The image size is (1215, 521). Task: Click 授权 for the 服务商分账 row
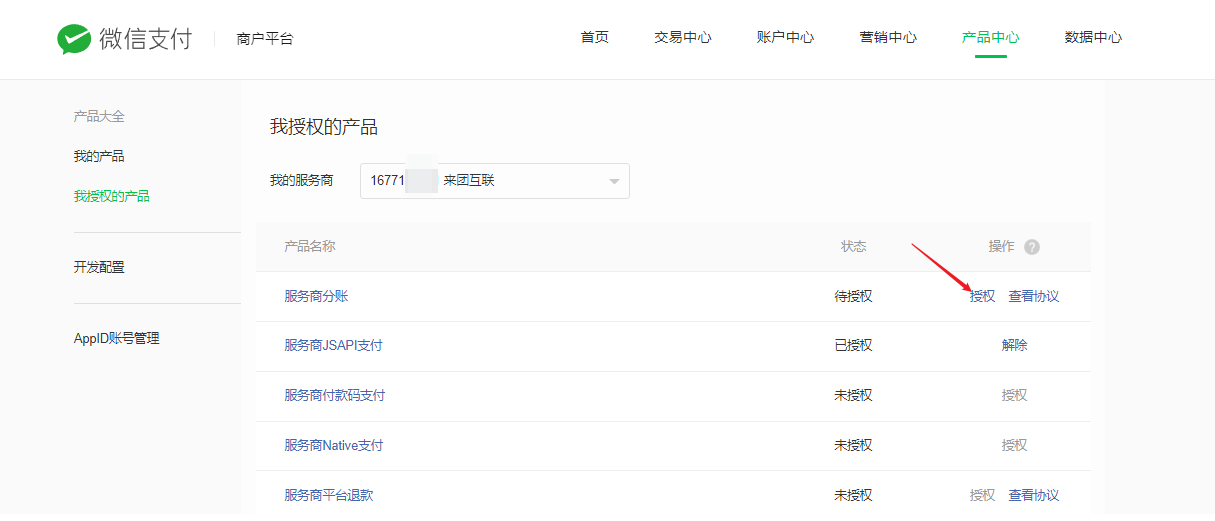point(982,297)
